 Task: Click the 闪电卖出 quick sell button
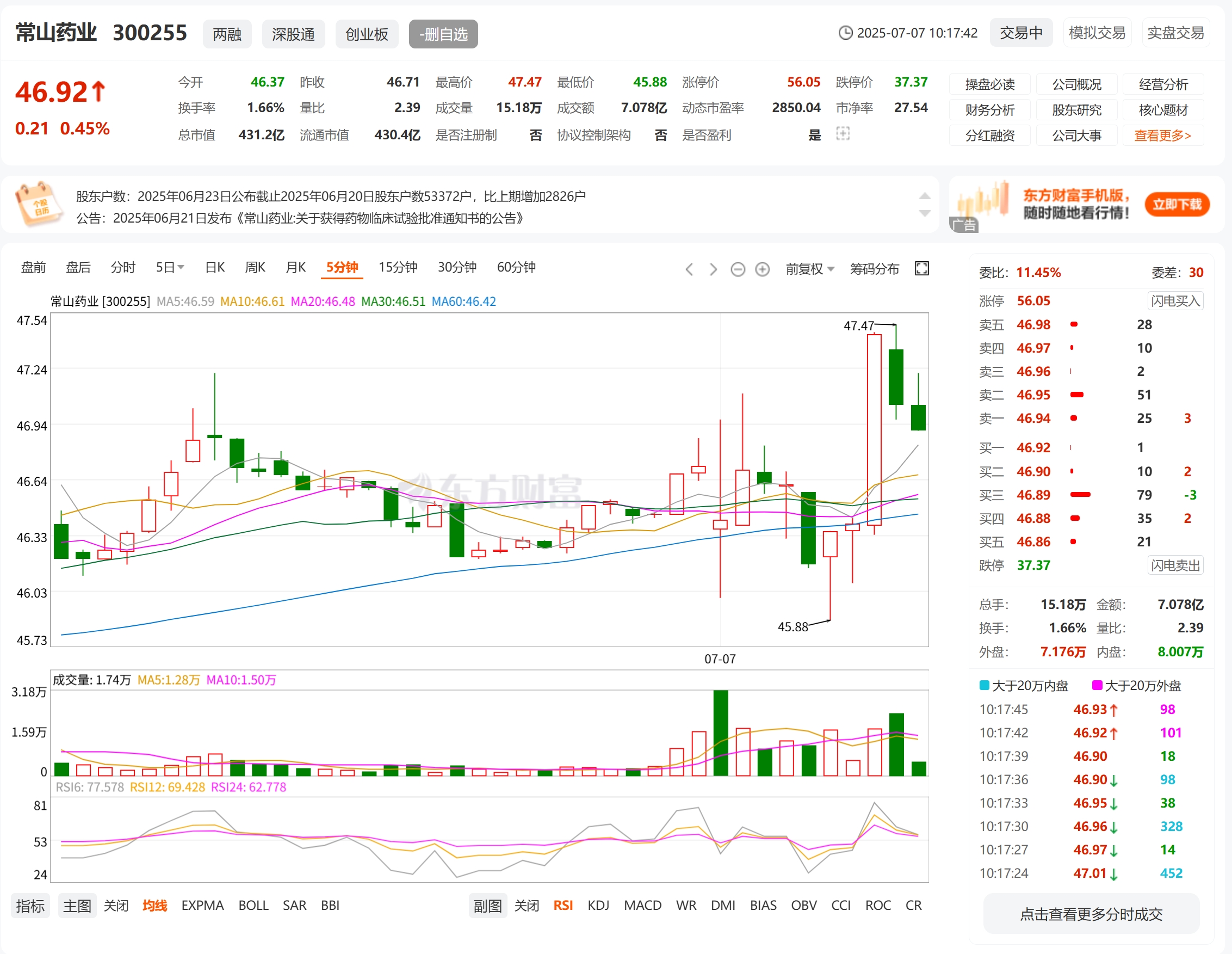(1175, 565)
